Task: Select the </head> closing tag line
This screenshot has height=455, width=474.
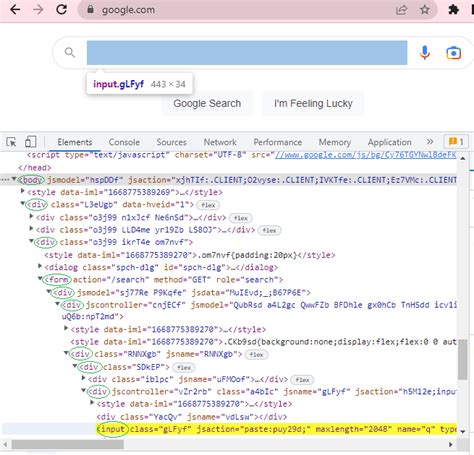Action: (35, 167)
